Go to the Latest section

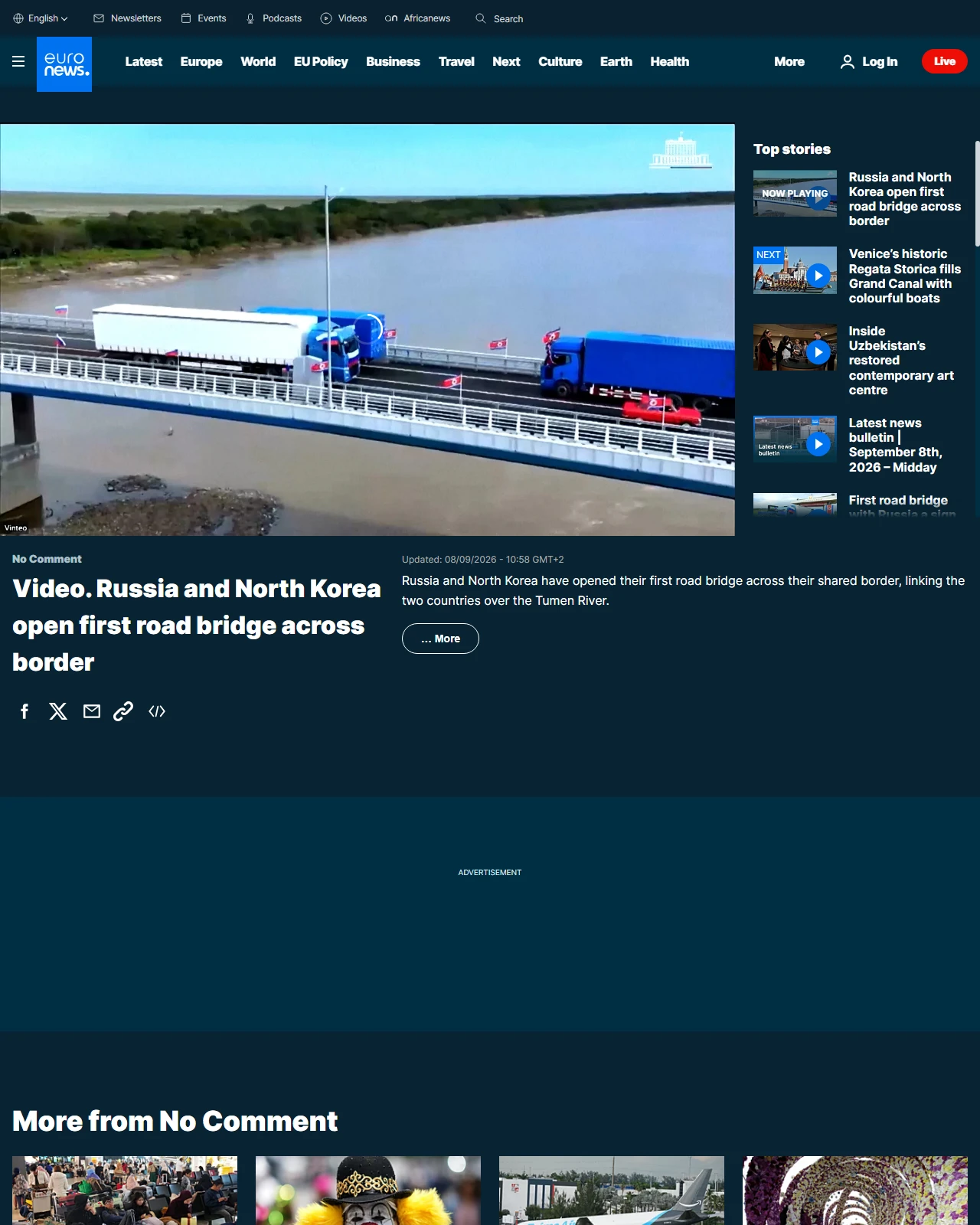coord(144,61)
